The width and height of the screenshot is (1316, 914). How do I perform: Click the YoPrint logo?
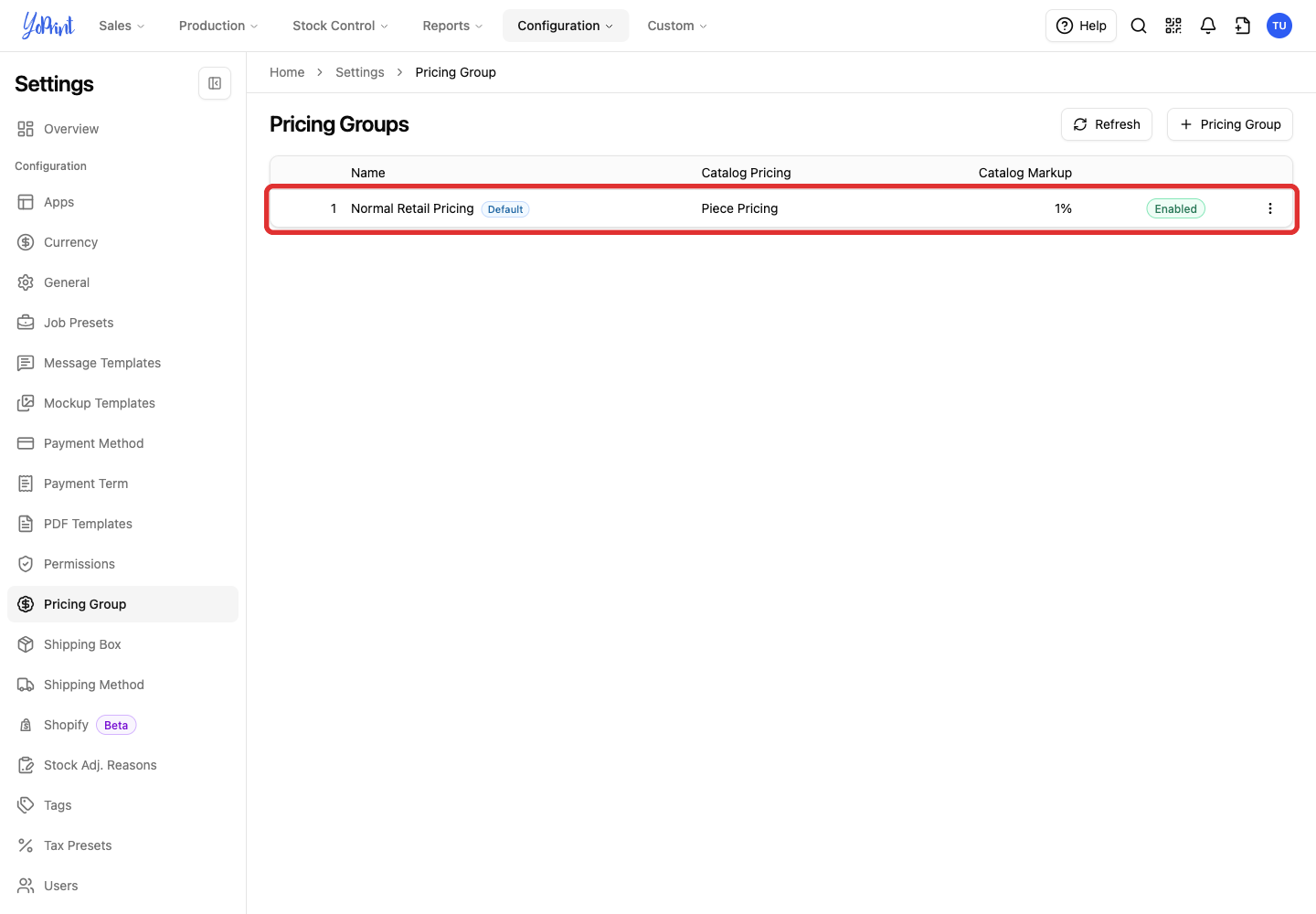pos(48,26)
